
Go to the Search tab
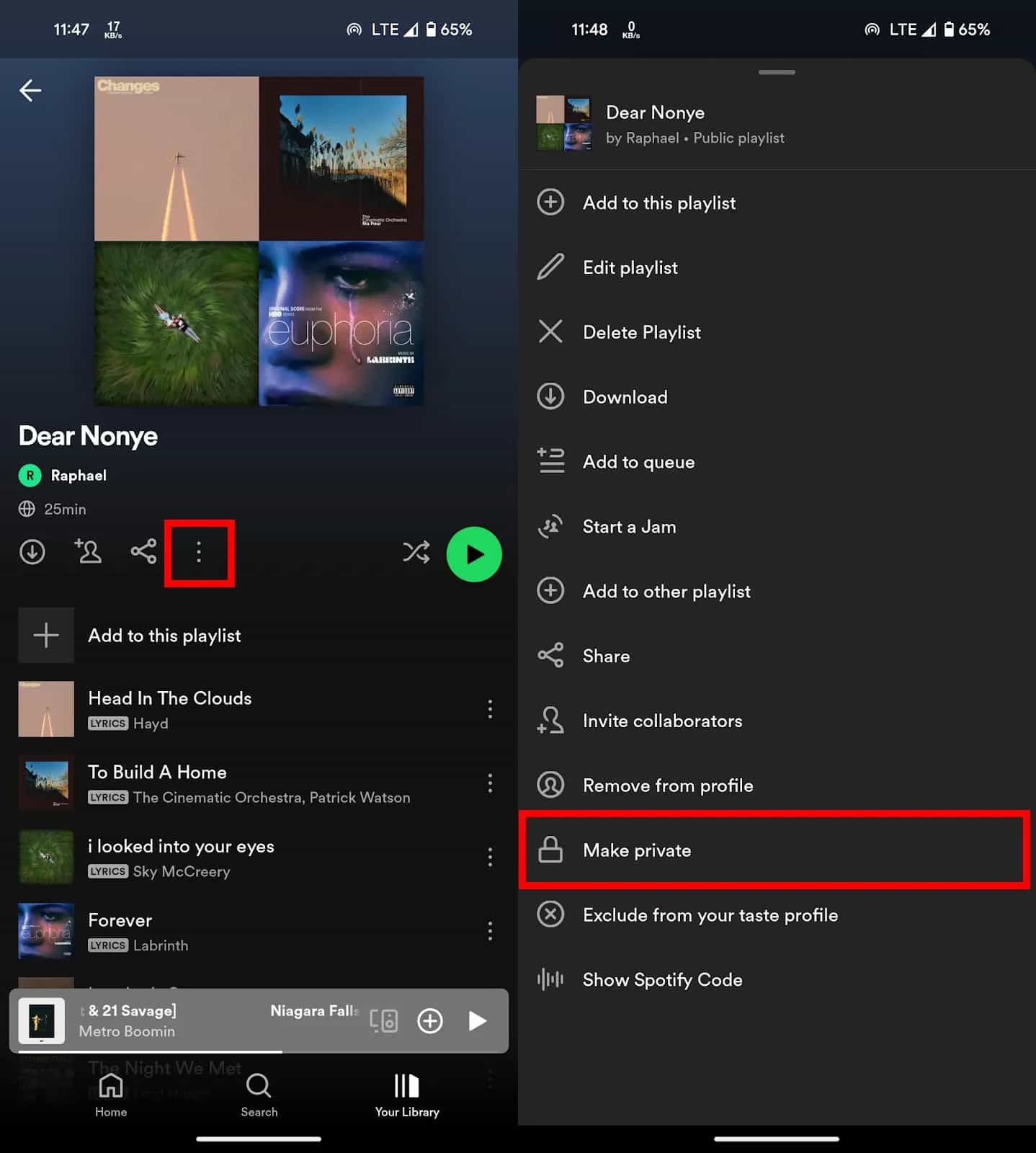point(259,1095)
